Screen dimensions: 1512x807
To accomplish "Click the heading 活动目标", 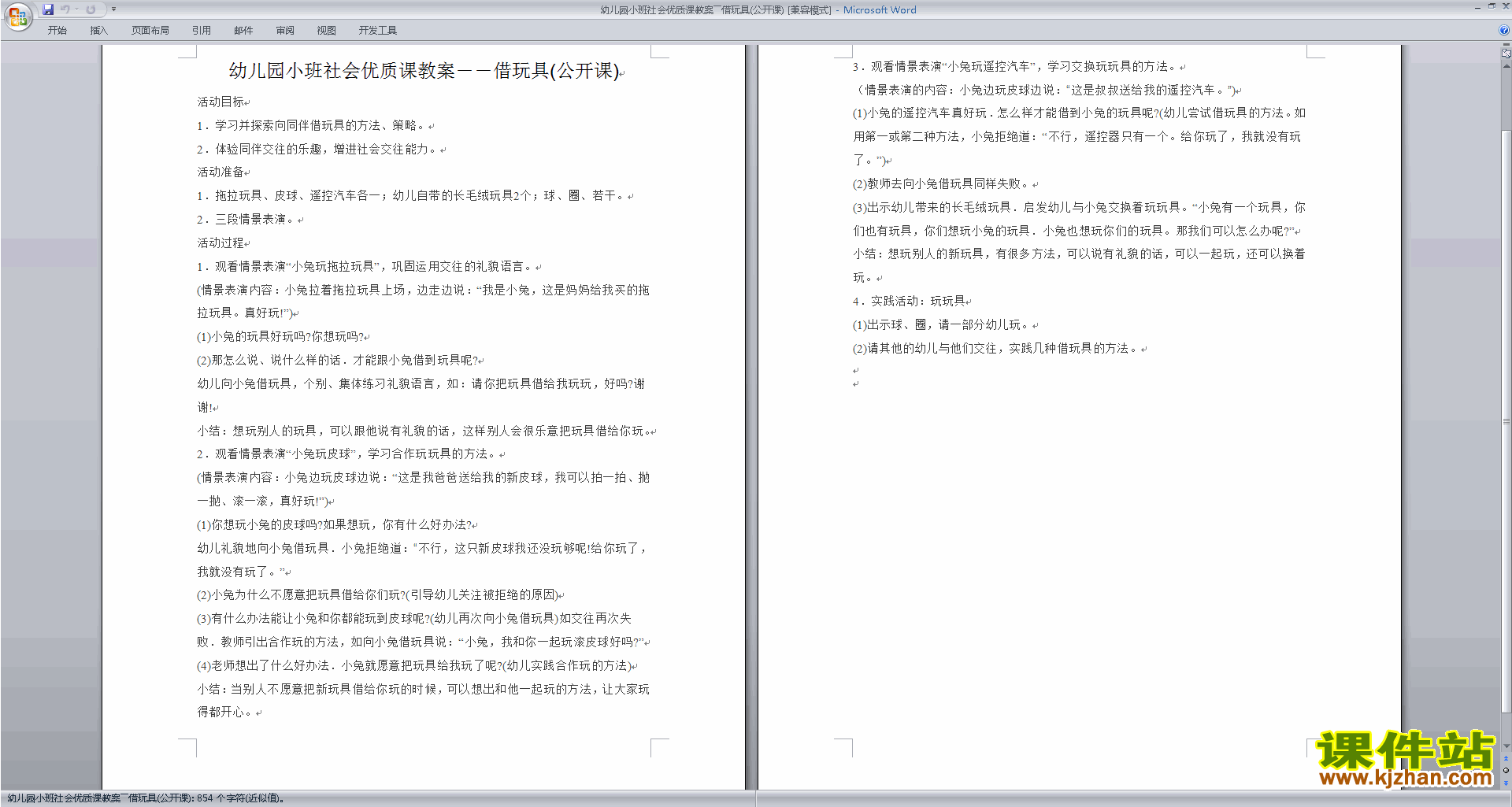I will pos(220,102).
